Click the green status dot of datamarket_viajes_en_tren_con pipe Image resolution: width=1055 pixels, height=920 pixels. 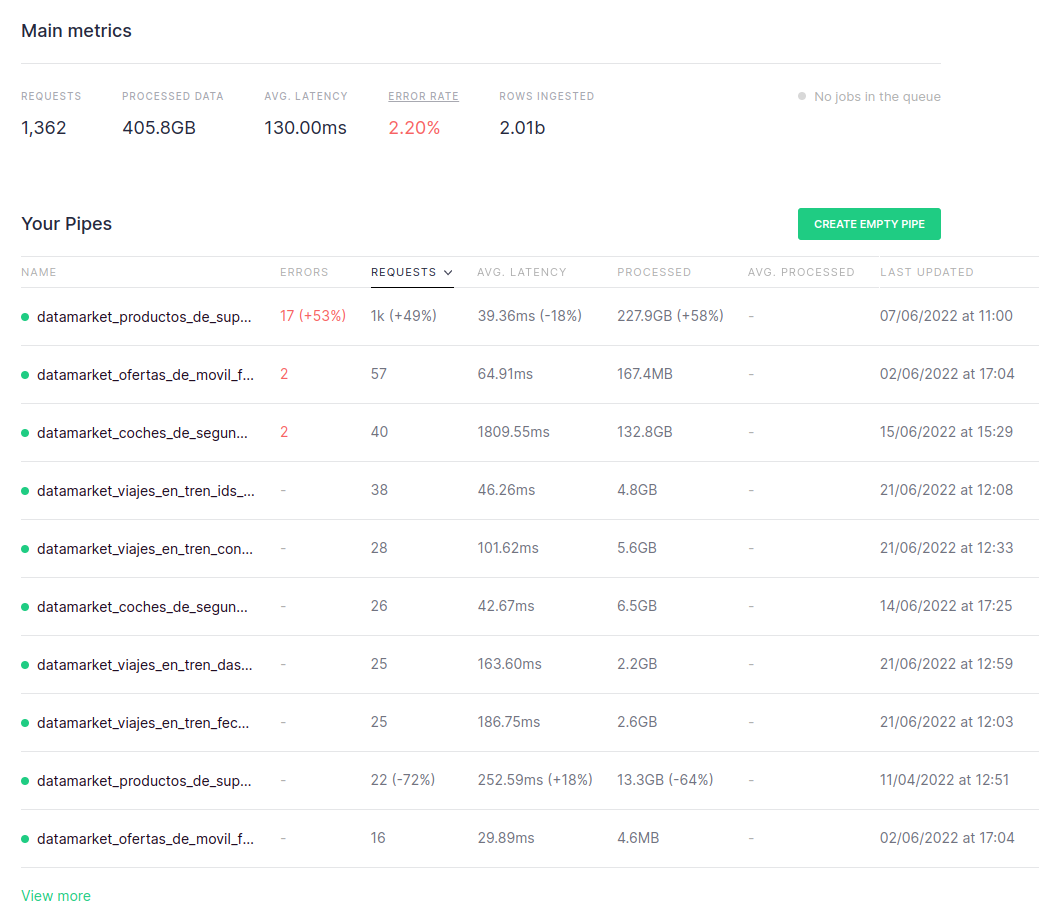coord(25,549)
